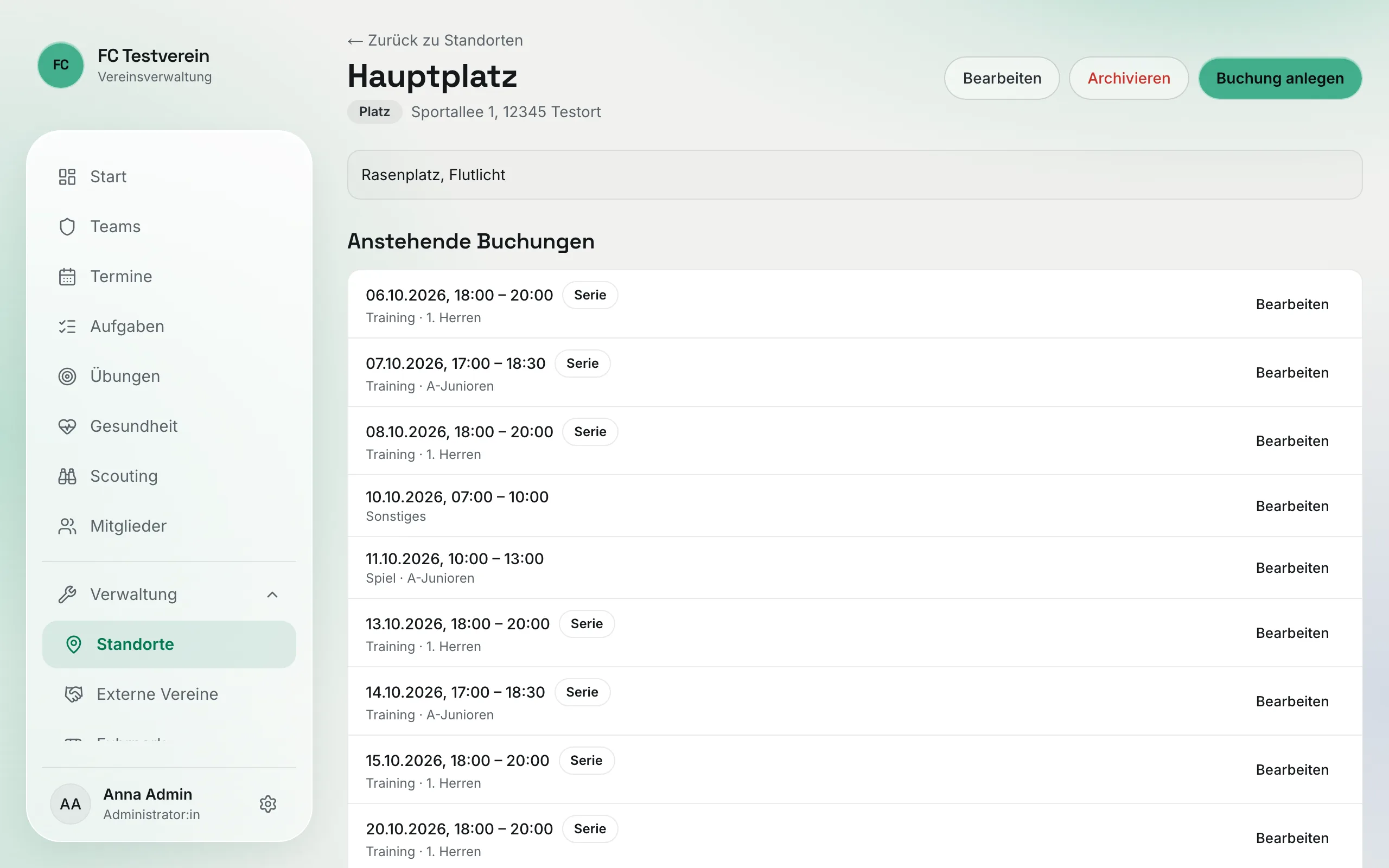
Task: Click the Serie badge on 06.10.2026
Action: click(x=590, y=295)
